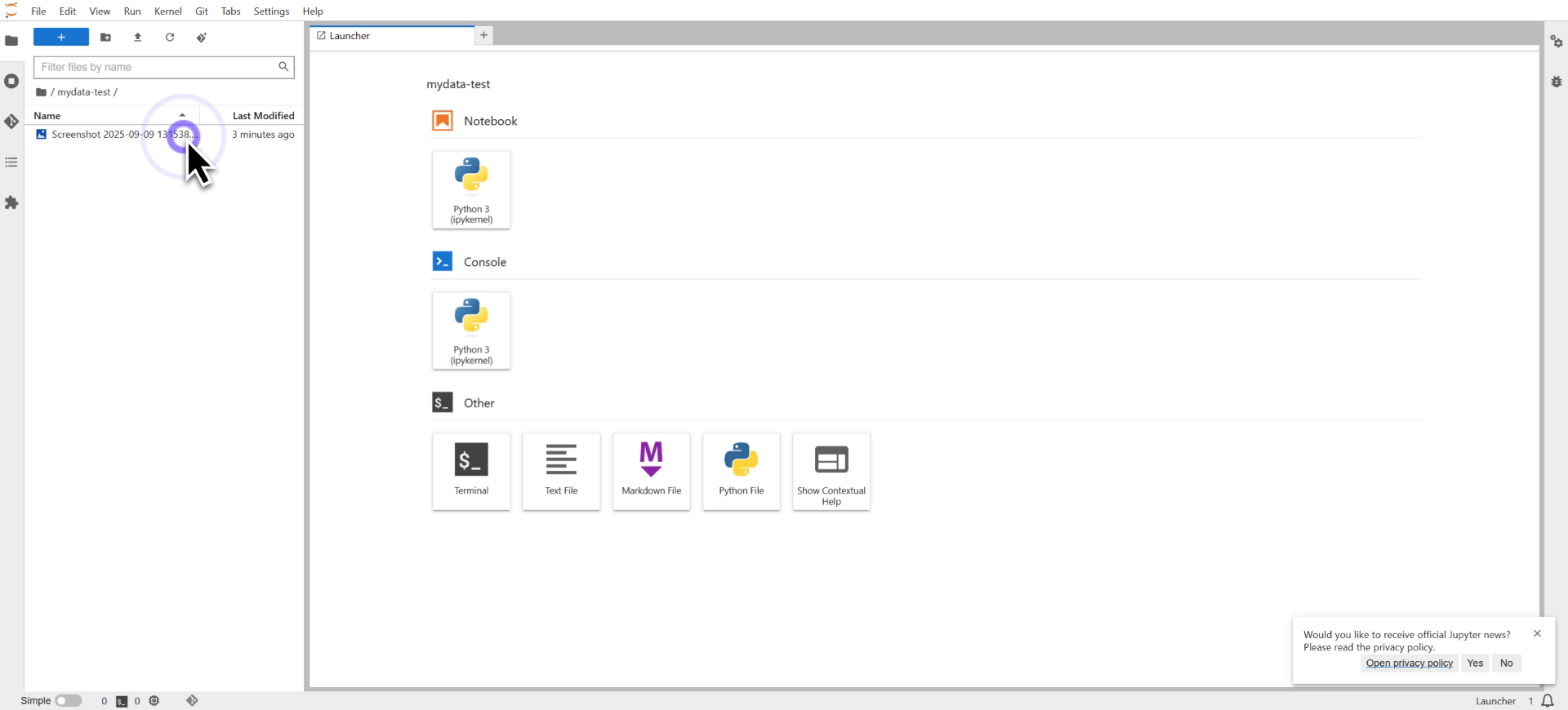Viewport: 1568px width, 710px height.
Task: Create a new folder via toolbar icon
Action: (105, 38)
